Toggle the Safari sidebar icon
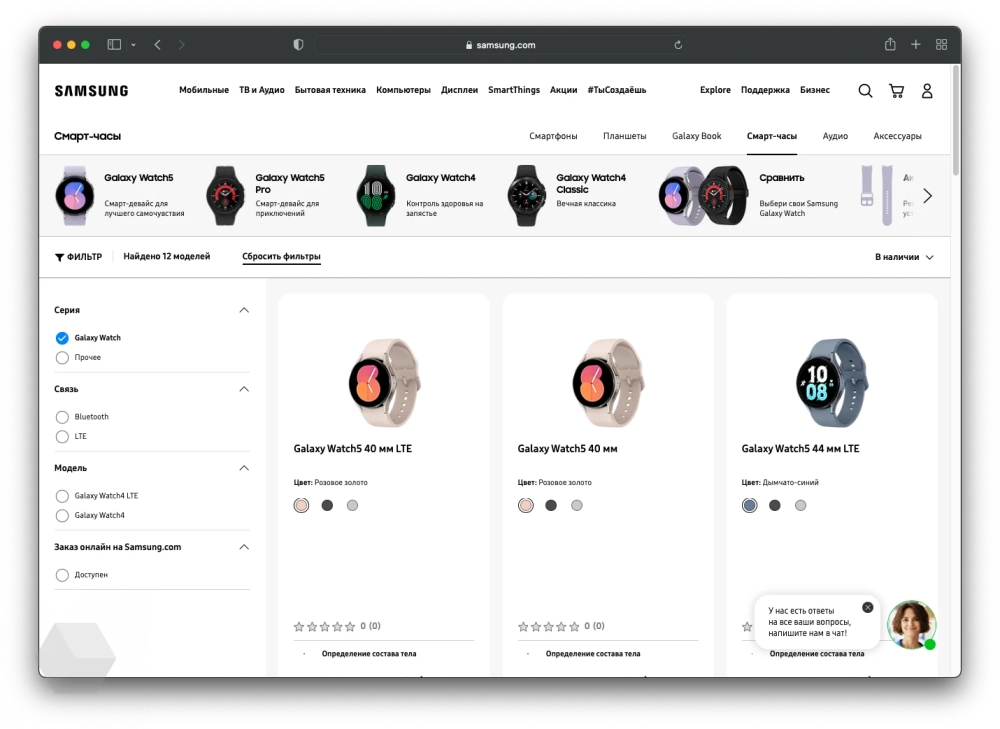 tap(114, 45)
